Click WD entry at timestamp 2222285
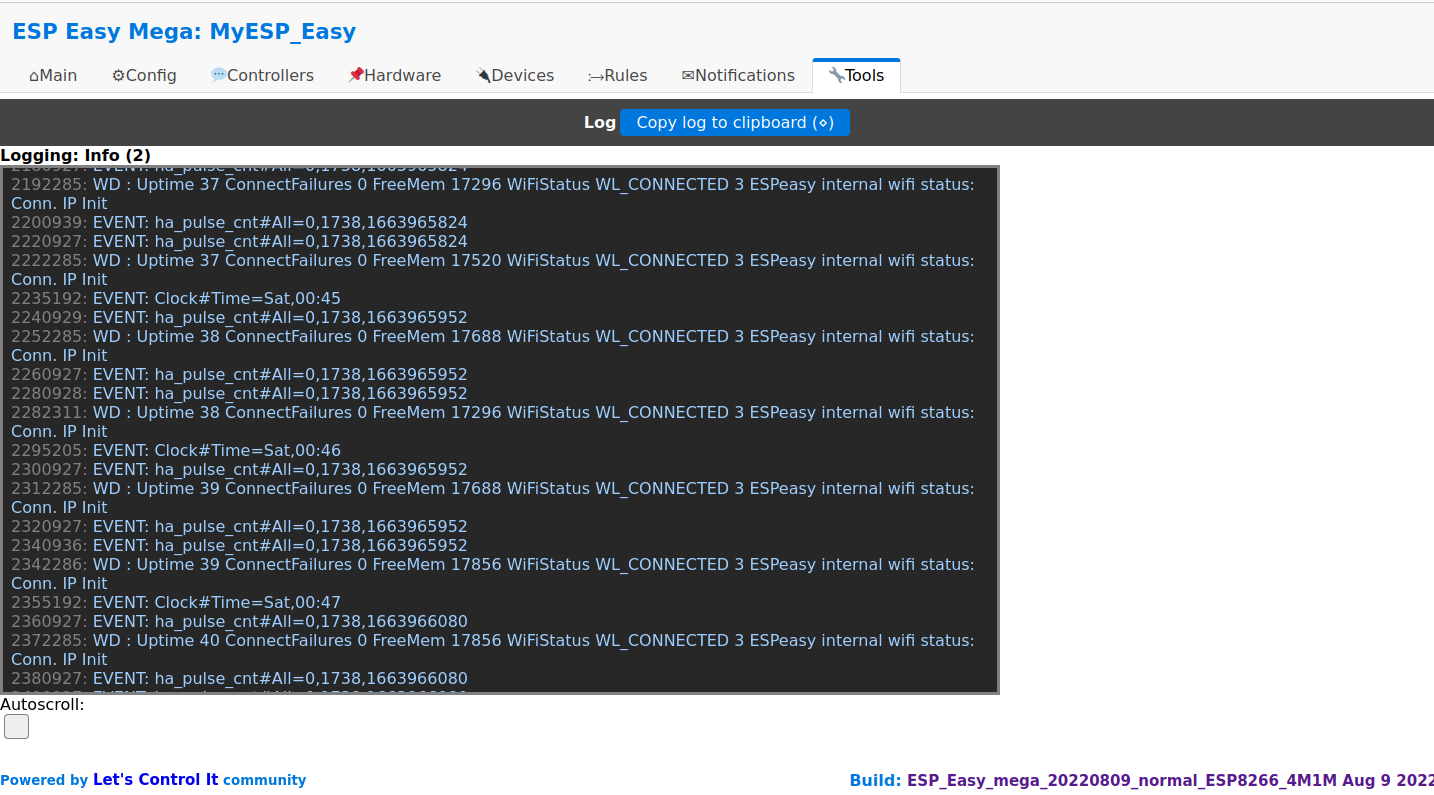 coord(493,270)
